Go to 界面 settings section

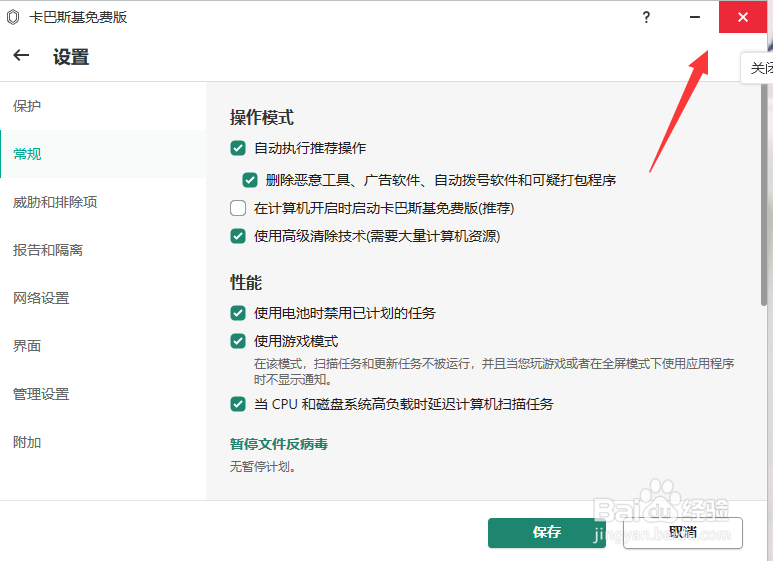point(27,346)
